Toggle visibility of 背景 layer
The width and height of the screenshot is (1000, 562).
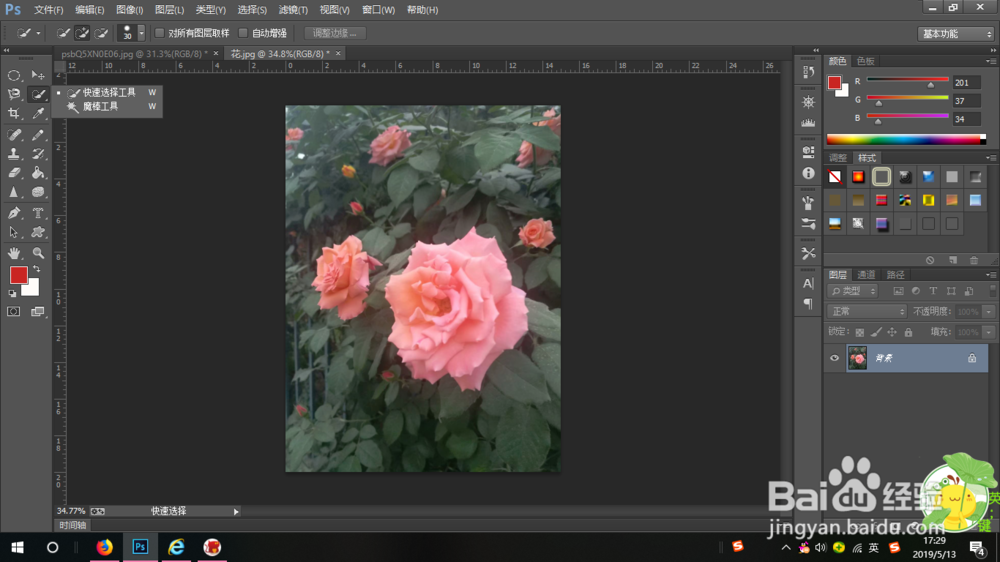tap(834, 359)
